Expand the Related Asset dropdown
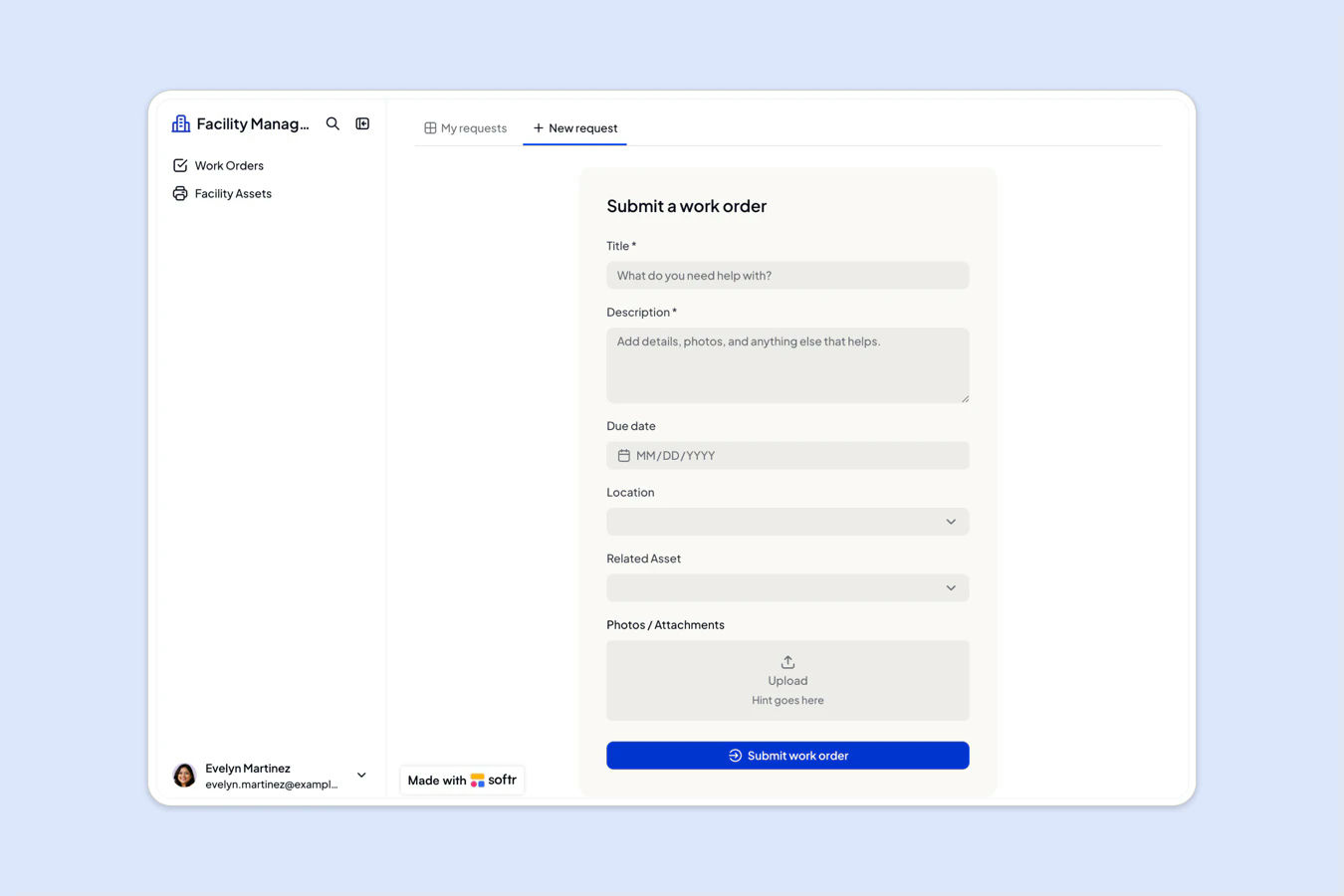 point(787,588)
